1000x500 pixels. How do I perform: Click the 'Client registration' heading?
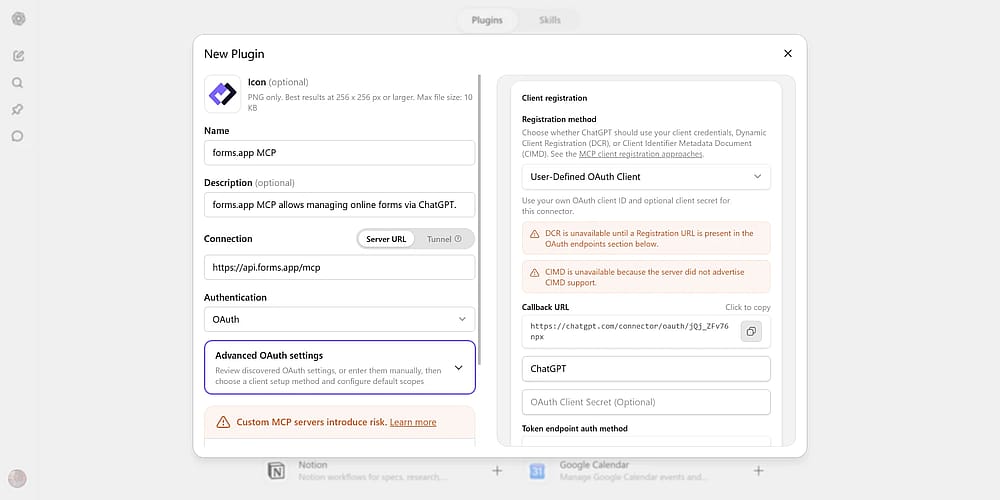point(554,98)
